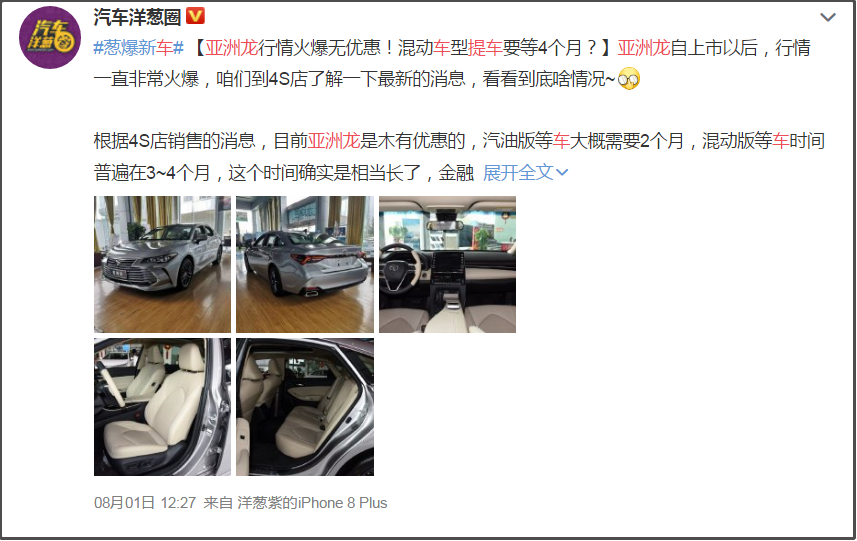
Task: Open the 汽车洋葱圈 profile avatar
Action: pos(50,37)
